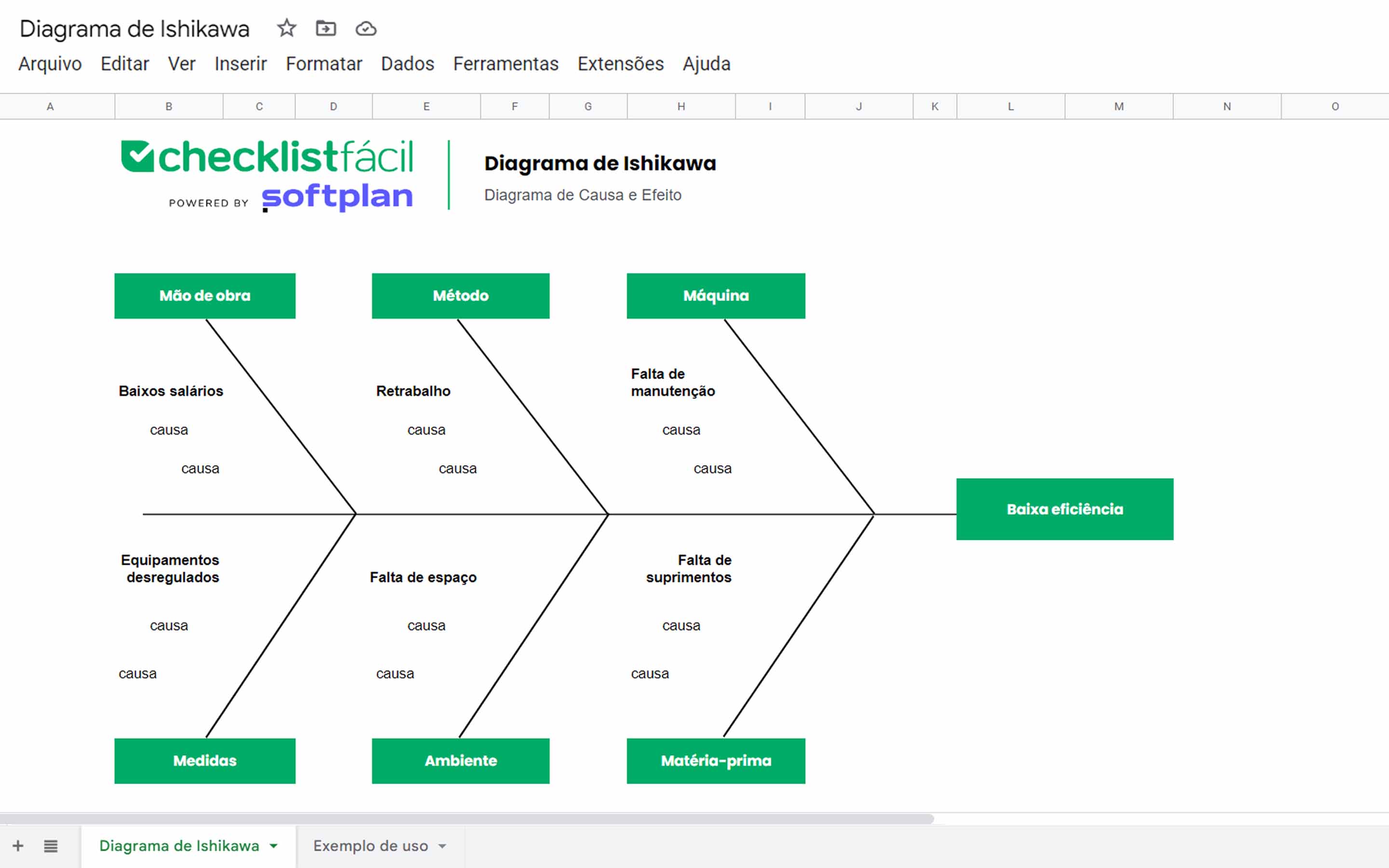Check the cloud save status icon
Screen dimensions: 1389x868
pos(366,29)
